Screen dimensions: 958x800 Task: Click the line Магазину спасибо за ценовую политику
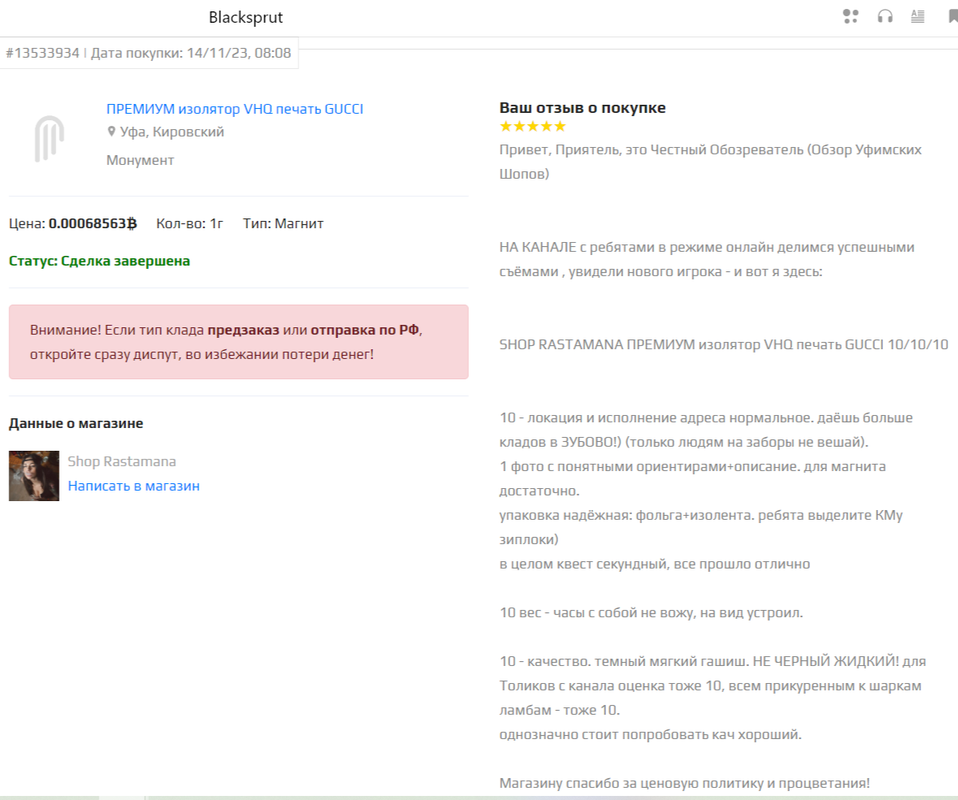(x=684, y=783)
